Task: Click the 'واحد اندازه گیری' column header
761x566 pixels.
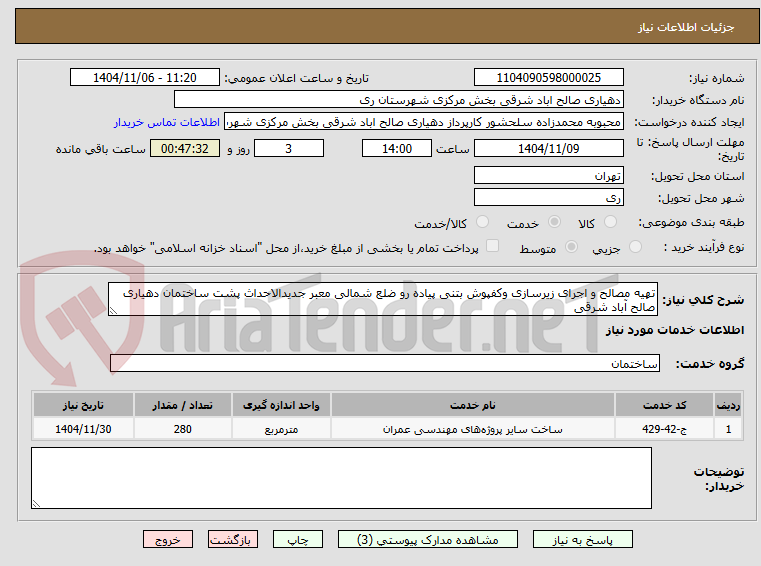Action: [x=281, y=405]
